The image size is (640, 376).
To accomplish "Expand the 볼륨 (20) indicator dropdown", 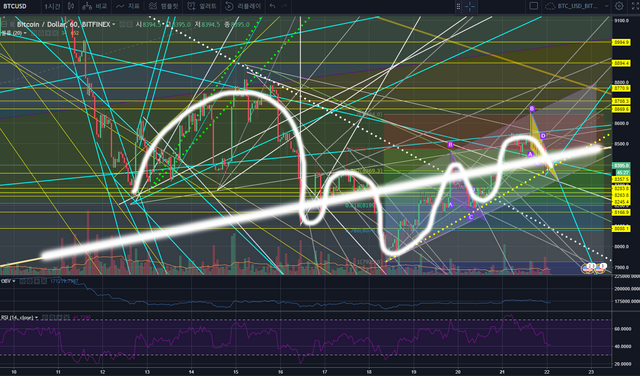I will tap(24, 33).
